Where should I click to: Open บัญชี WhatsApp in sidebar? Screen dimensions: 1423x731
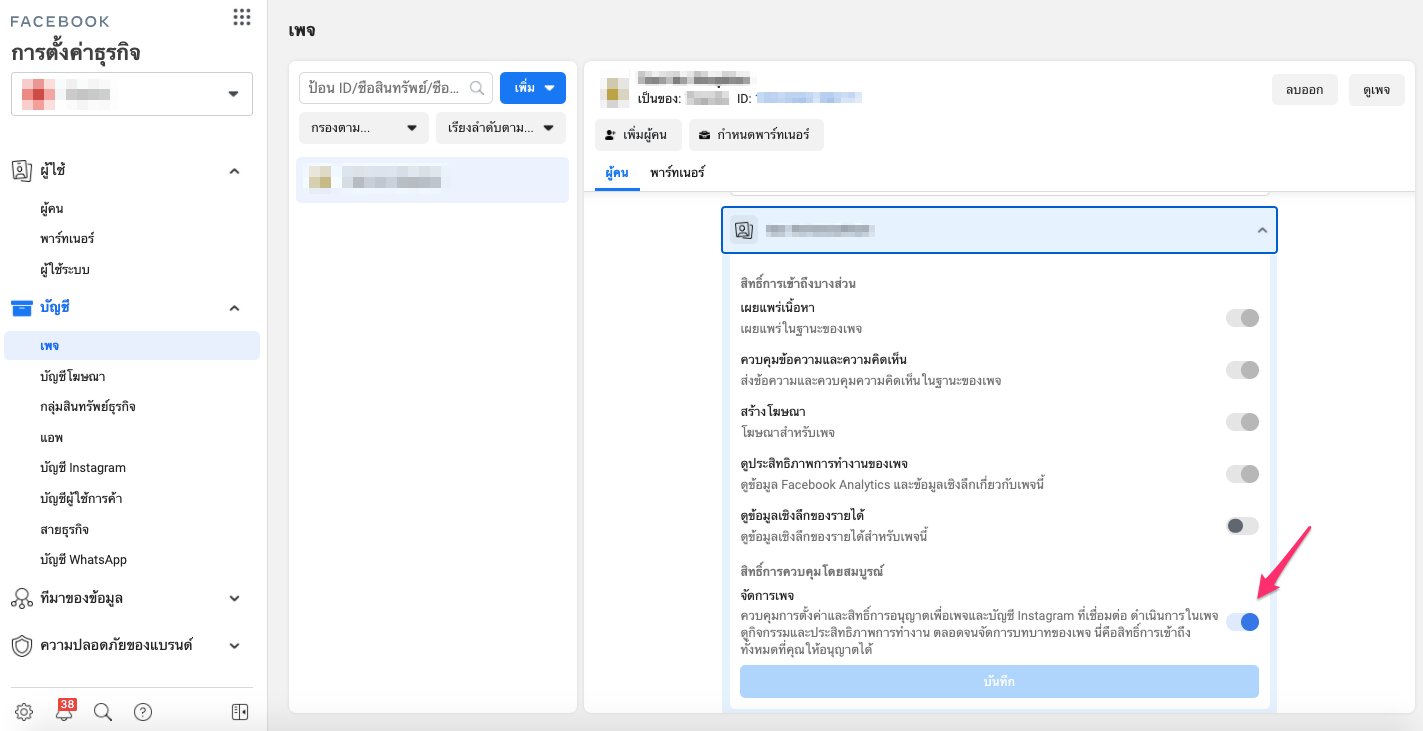tap(83, 560)
